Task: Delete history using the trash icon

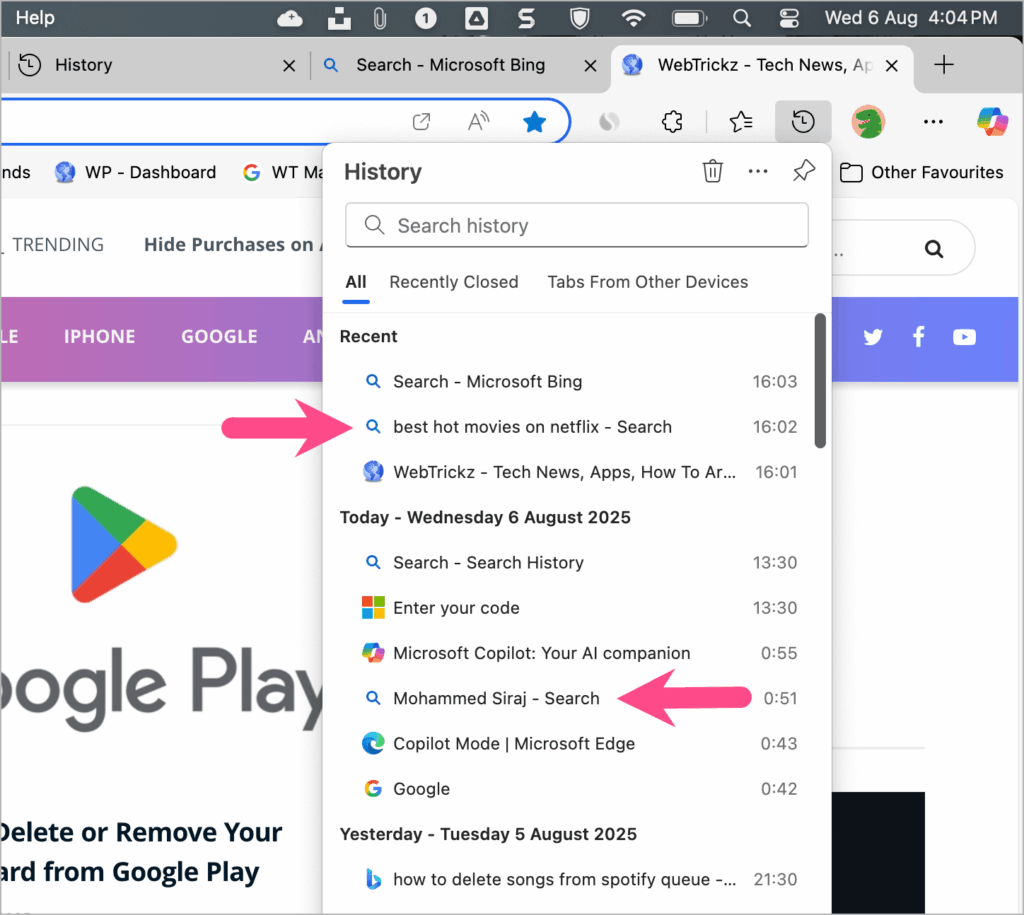Action: (712, 171)
